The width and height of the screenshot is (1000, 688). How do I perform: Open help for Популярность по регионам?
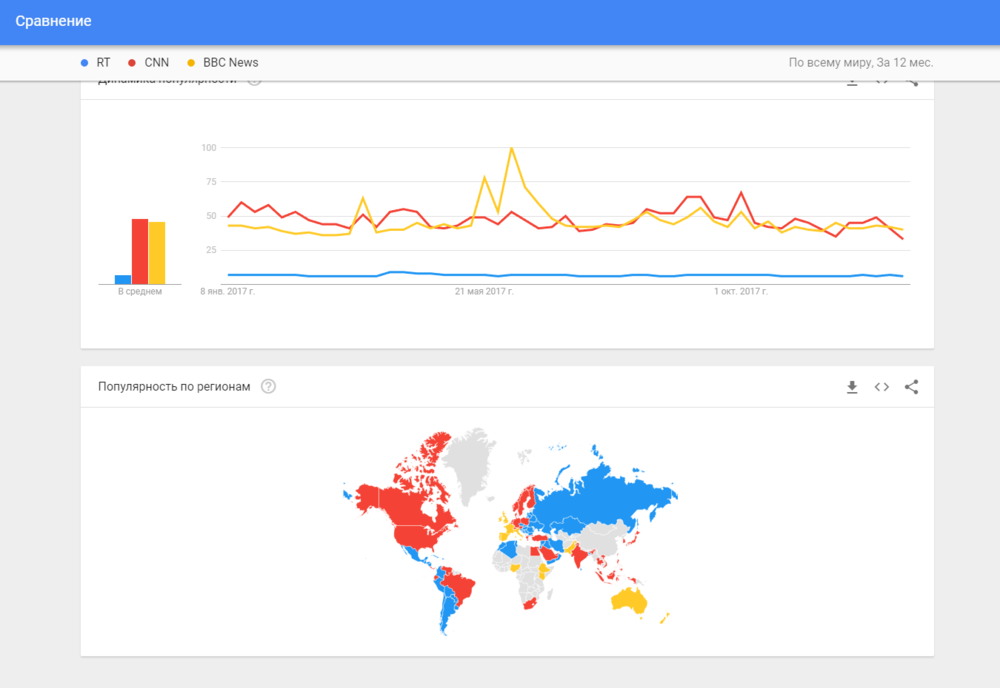(x=268, y=387)
